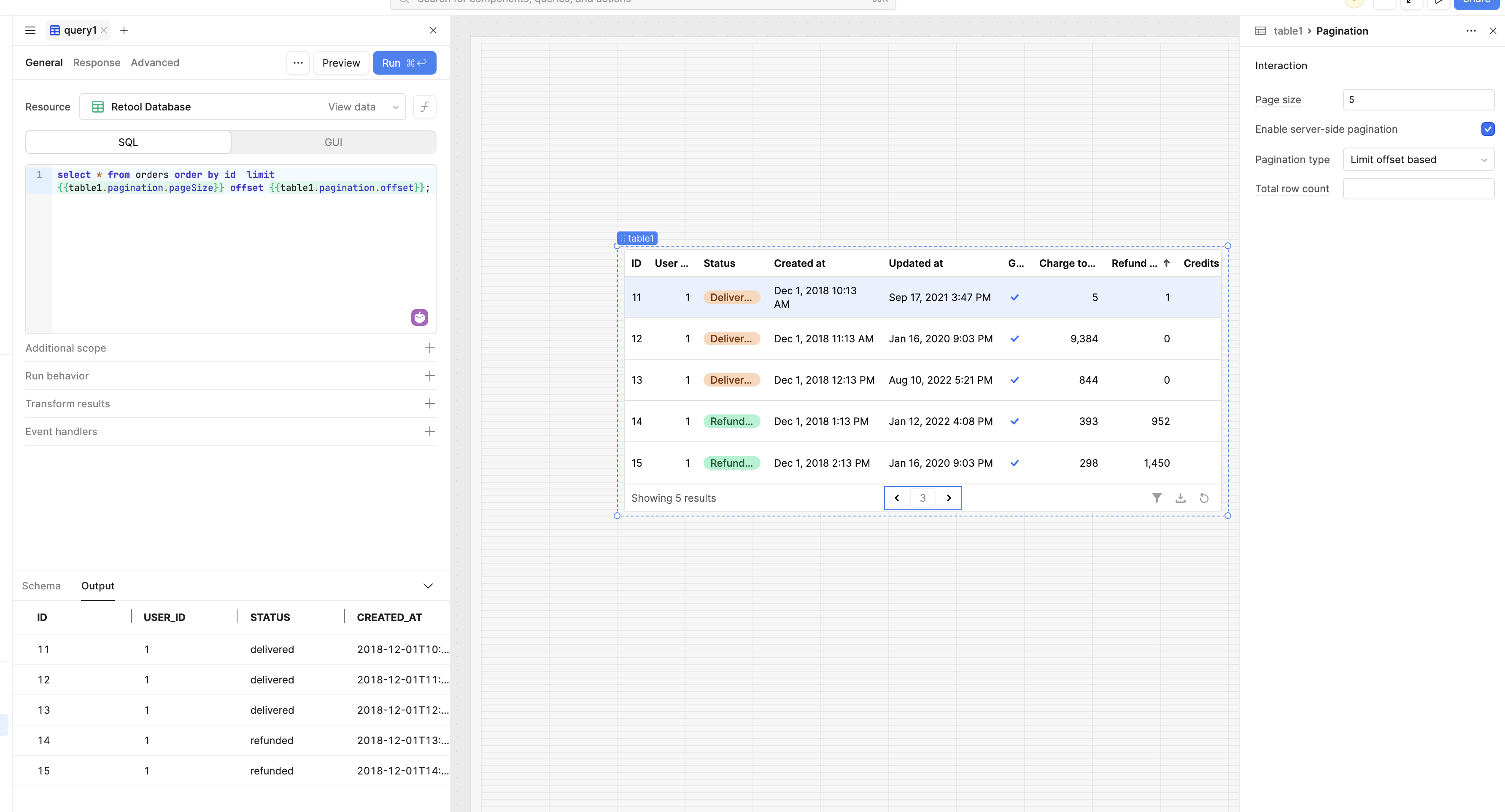Screen dimensions: 1505x812
Task: Click the Preview button
Action: (341, 63)
